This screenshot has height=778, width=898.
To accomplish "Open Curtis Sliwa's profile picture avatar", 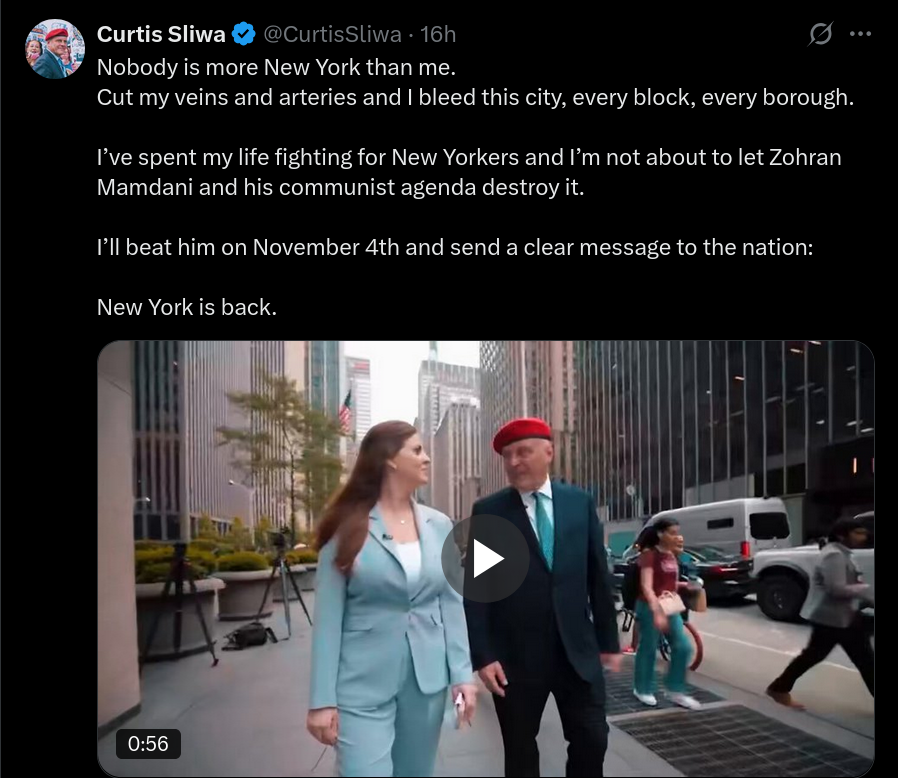I will tap(54, 49).
